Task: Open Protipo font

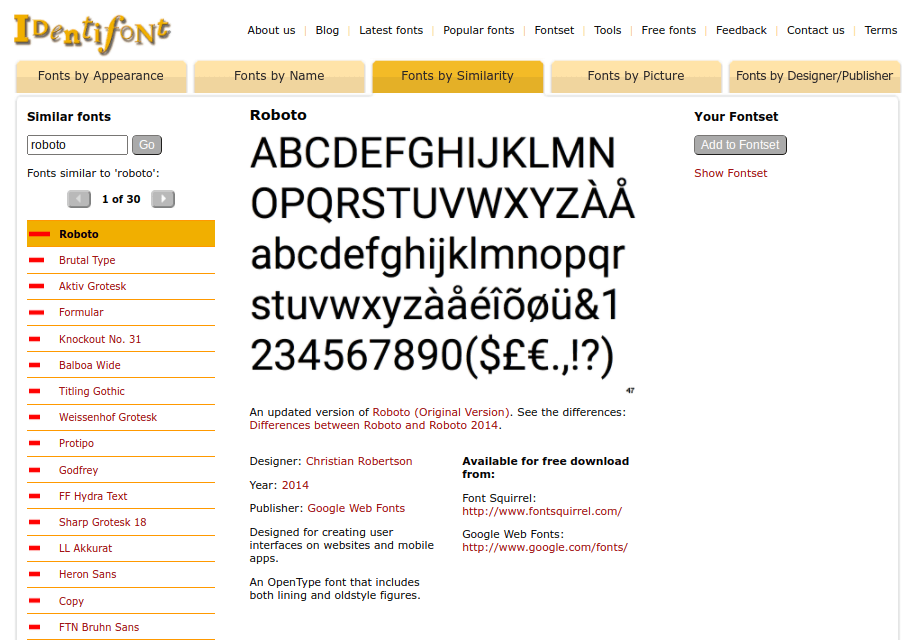Action: [76, 443]
